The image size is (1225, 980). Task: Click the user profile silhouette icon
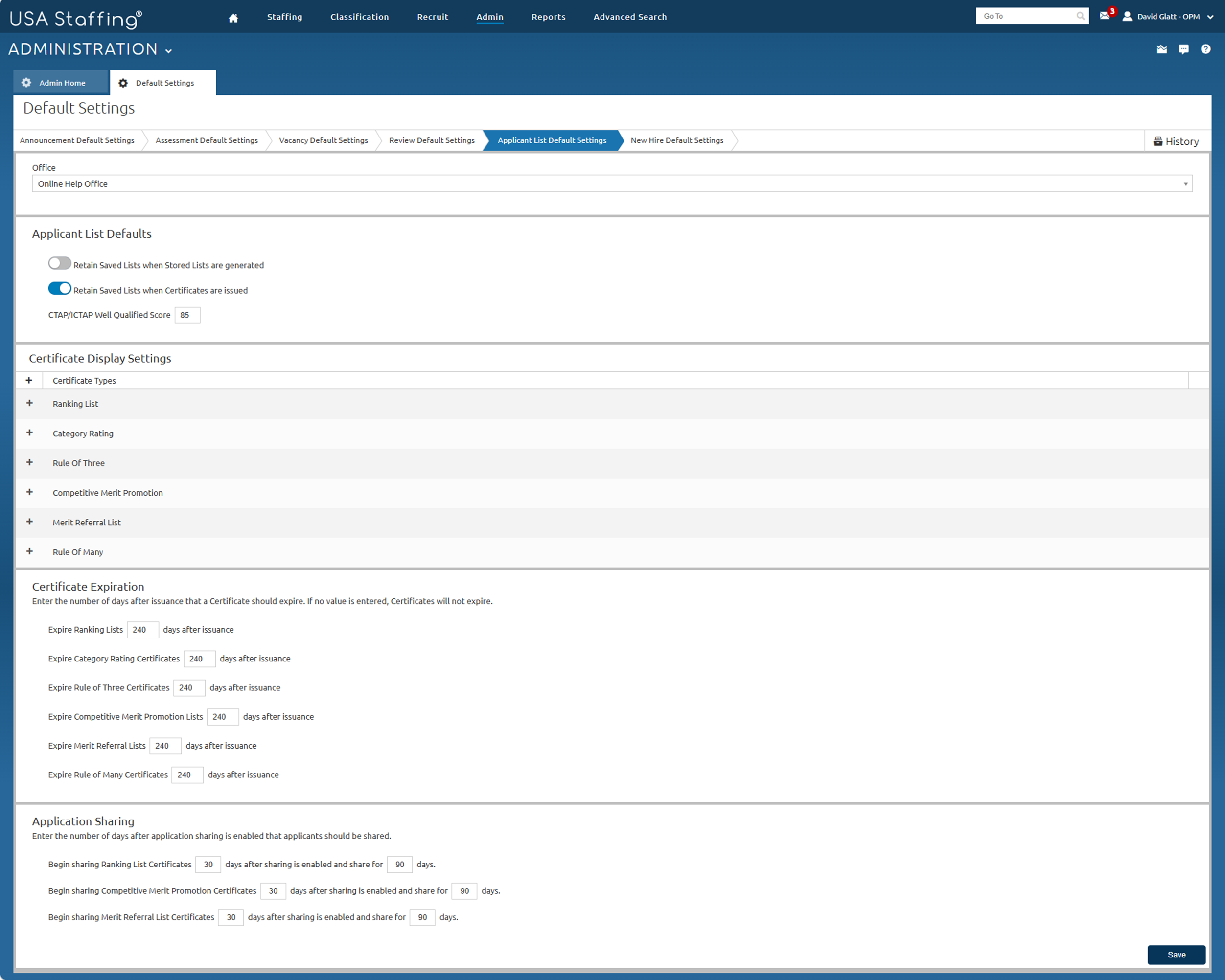tap(1127, 17)
